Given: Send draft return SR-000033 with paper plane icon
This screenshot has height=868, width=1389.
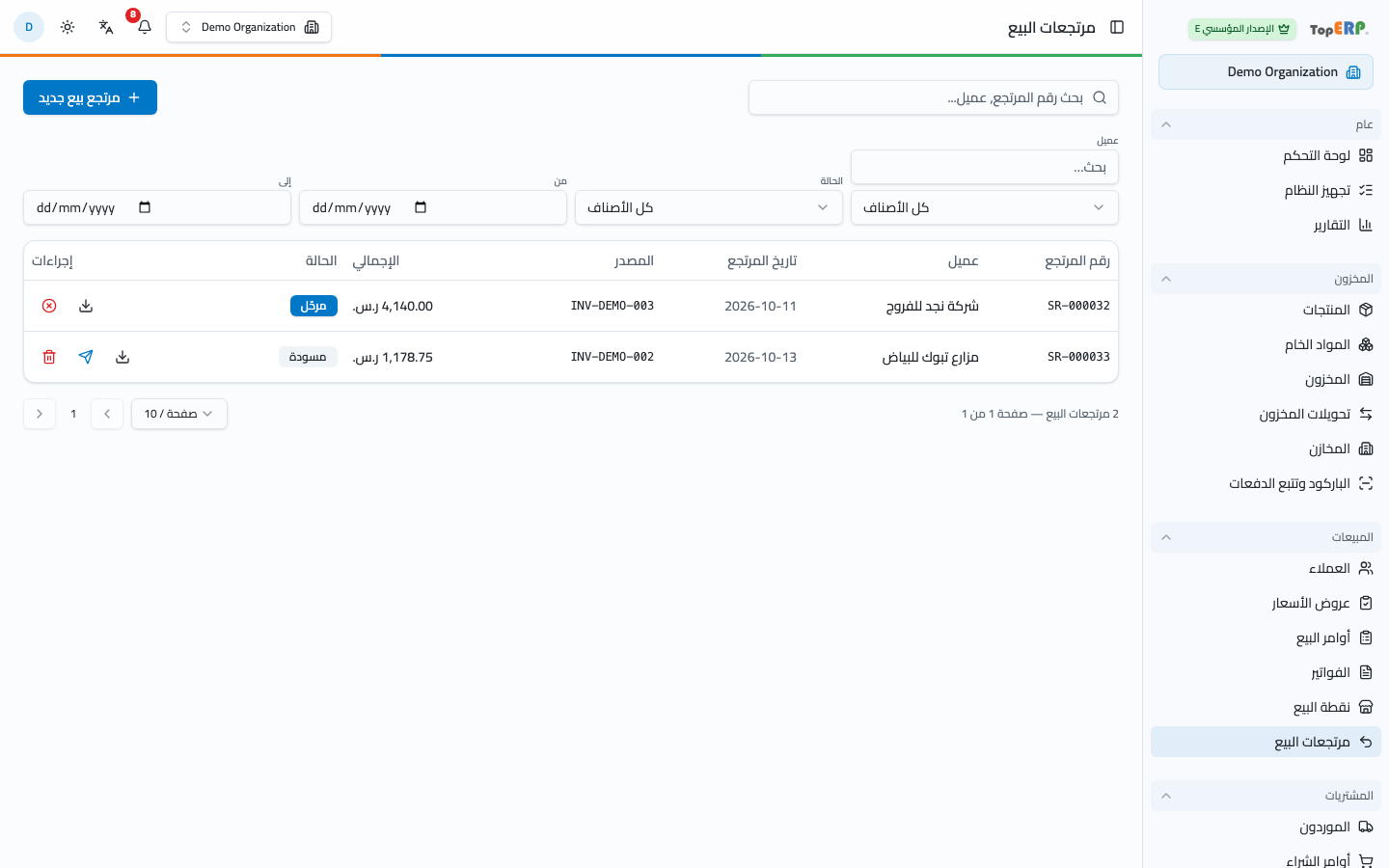Looking at the screenshot, I should (x=86, y=357).
